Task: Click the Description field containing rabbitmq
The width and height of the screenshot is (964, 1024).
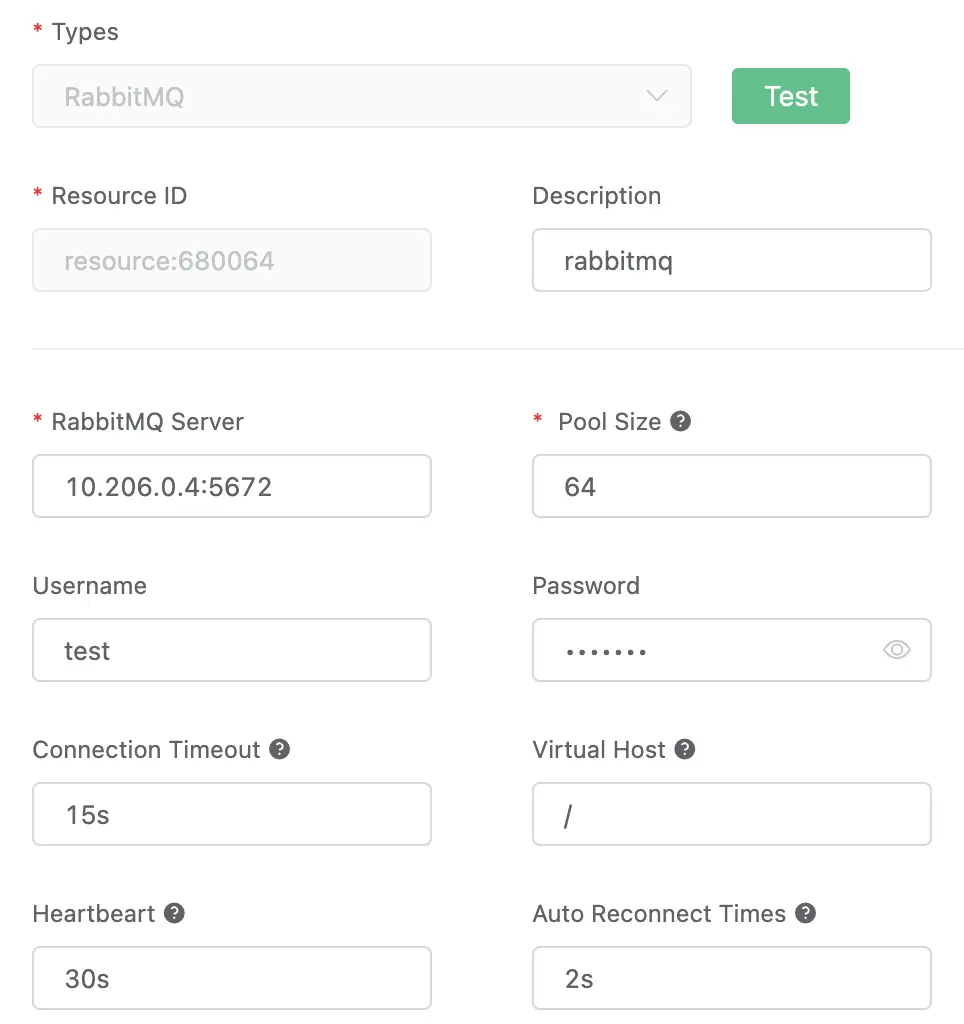Action: coord(731,260)
